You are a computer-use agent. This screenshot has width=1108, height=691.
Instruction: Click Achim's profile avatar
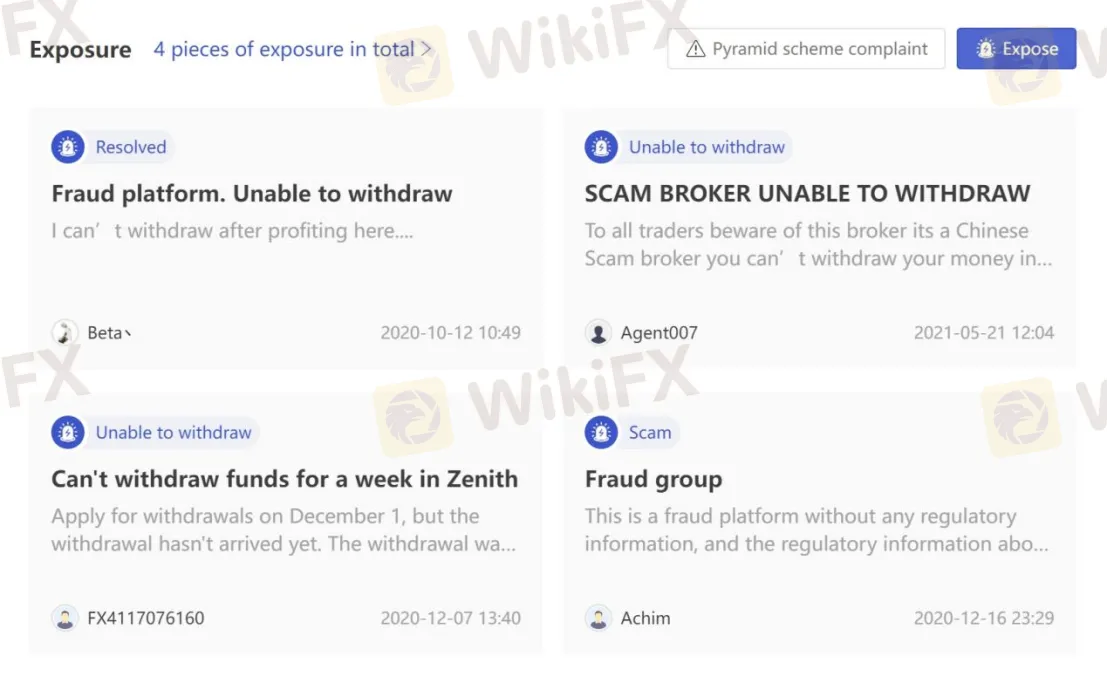598,618
